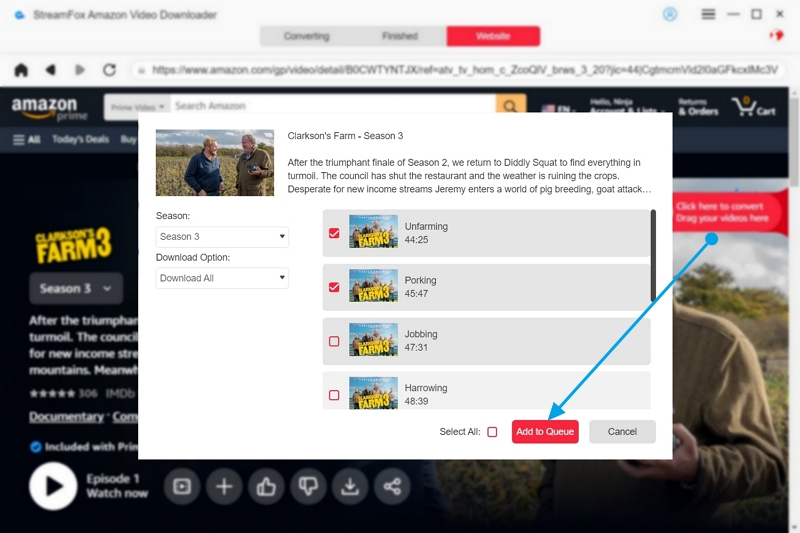This screenshot has height=533, width=800.
Task: Open the Season 3 dropdown in dialog
Action: click(x=222, y=237)
